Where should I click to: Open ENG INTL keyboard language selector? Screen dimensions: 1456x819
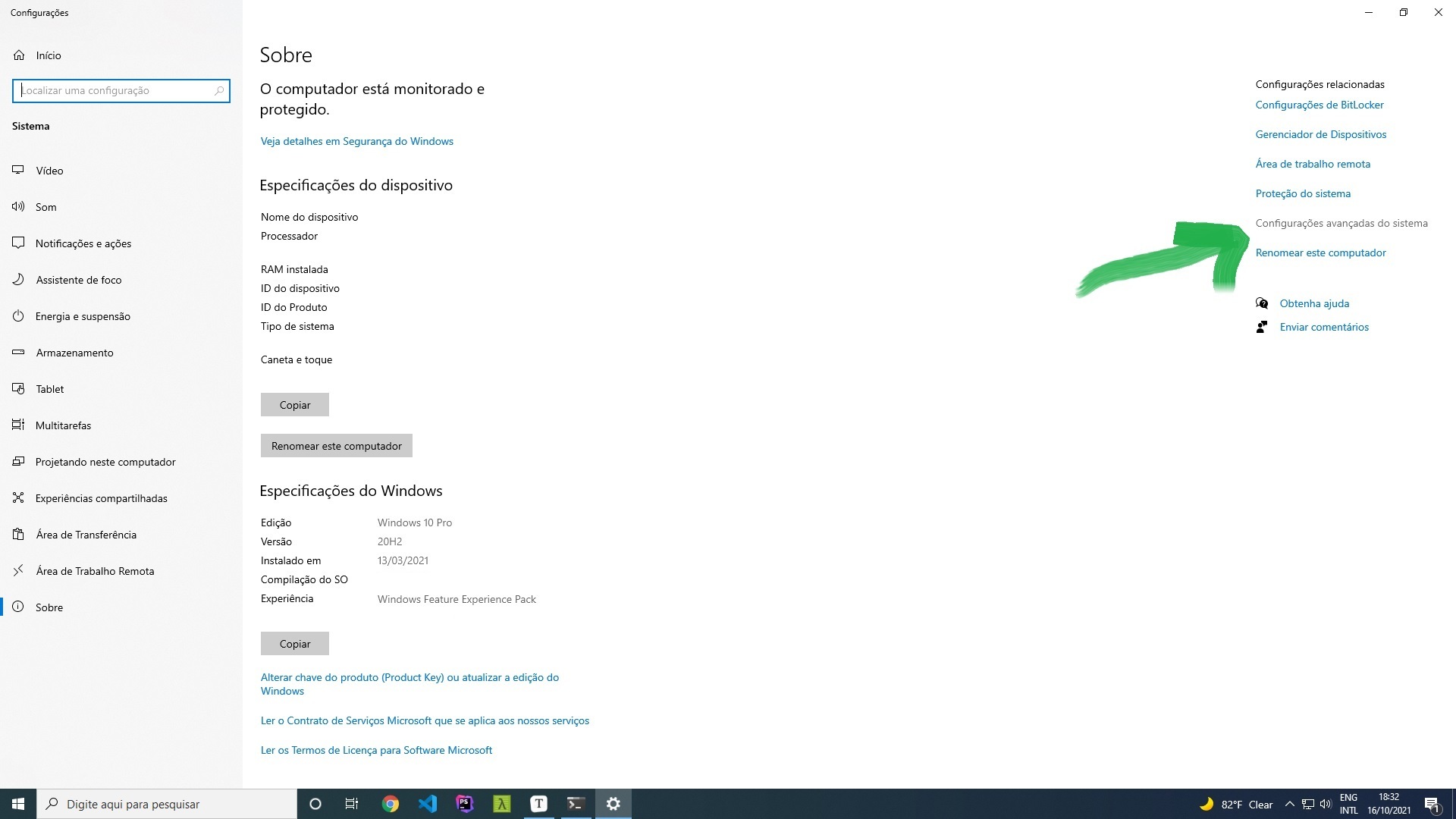coord(1348,804)
